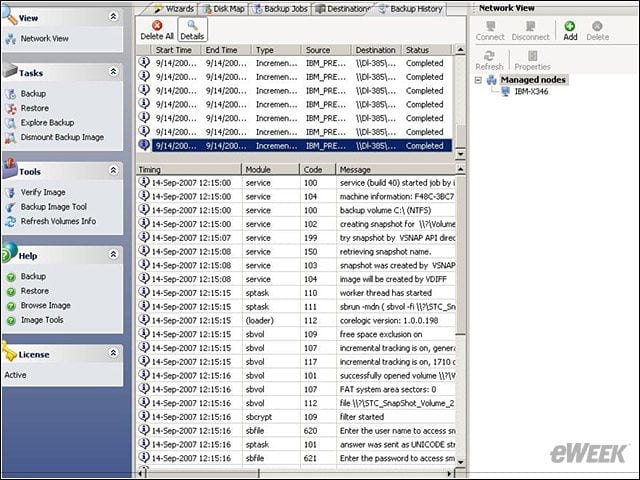
Task: Select log row with code 620
Action: (296, 431)
